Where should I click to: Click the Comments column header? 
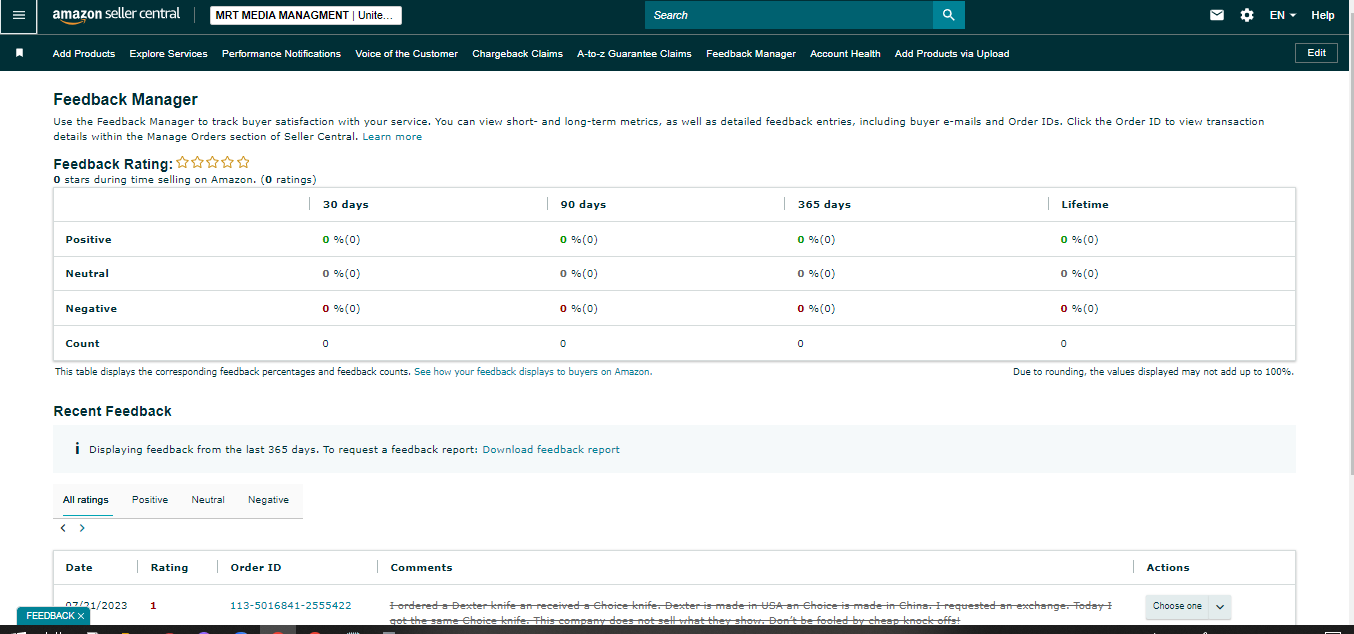421,568
